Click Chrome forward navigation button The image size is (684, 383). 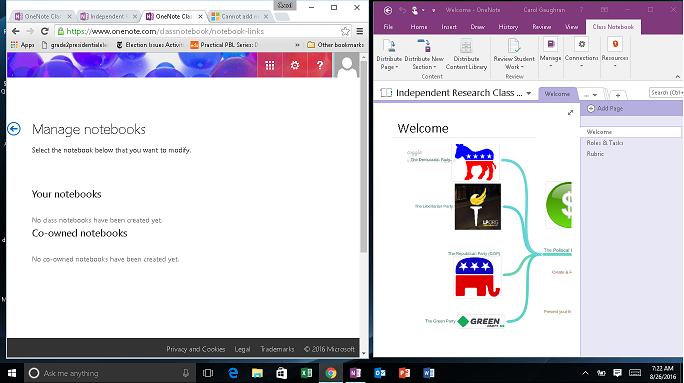coord(30,31)
